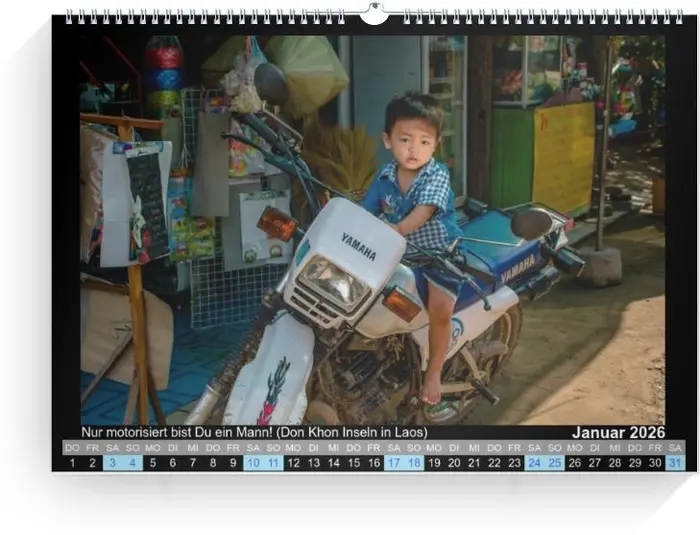
Task: Select day 24 in the calendar strip
Action: coord(535,463)
